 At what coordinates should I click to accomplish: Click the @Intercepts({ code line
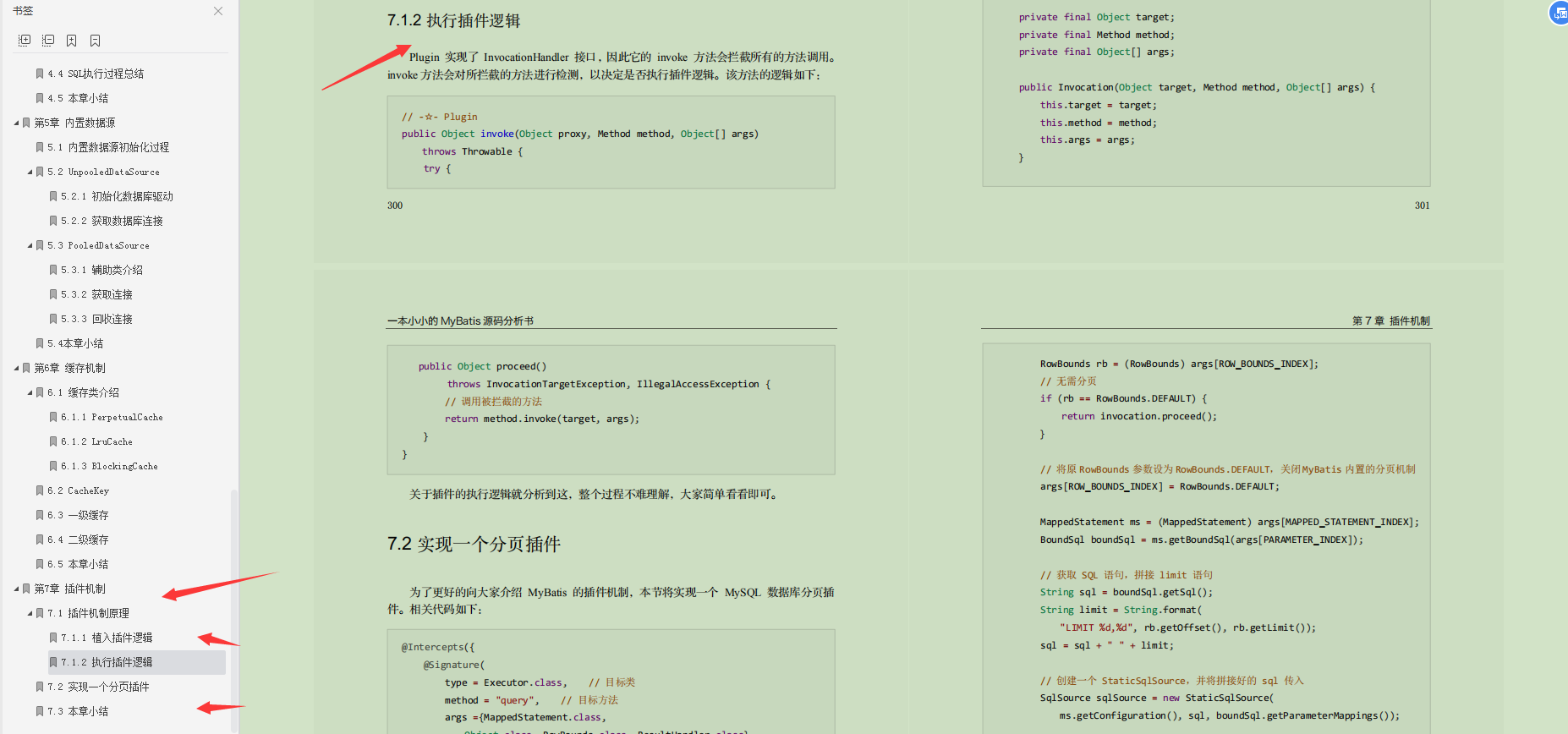[438, 647]
